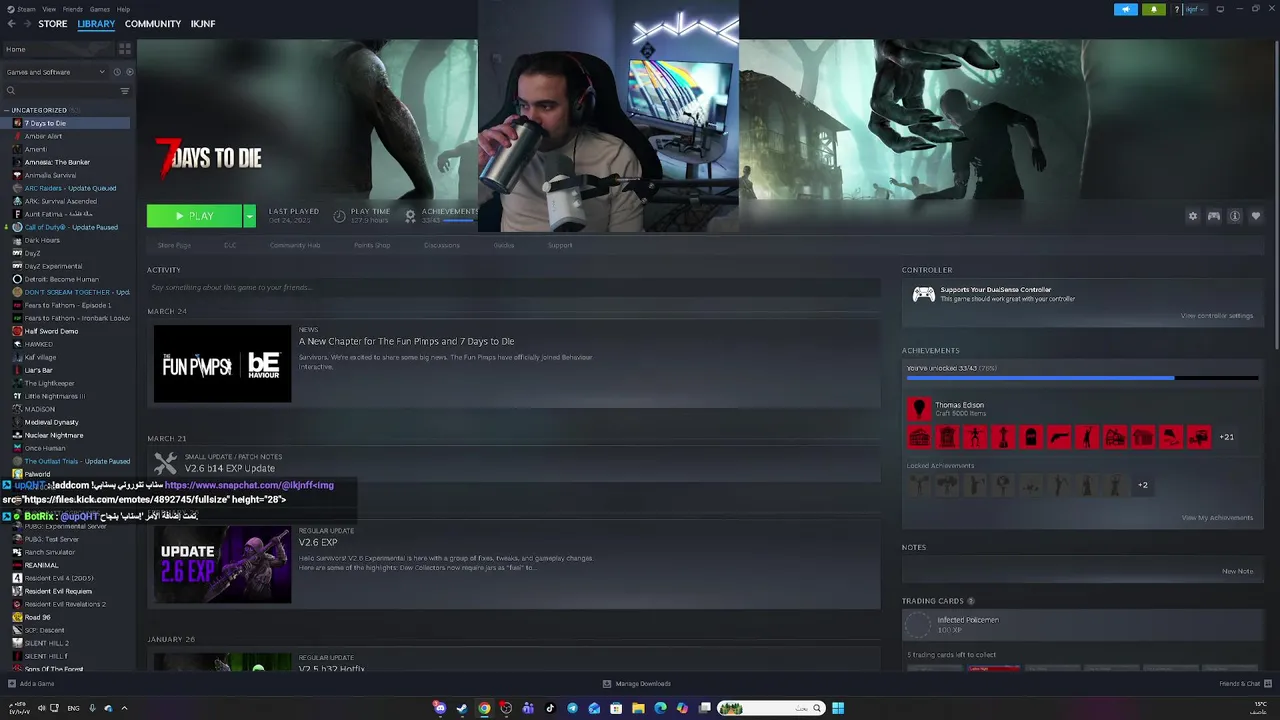
Task: Open the help question mark icon
Action: (1176, 9)
